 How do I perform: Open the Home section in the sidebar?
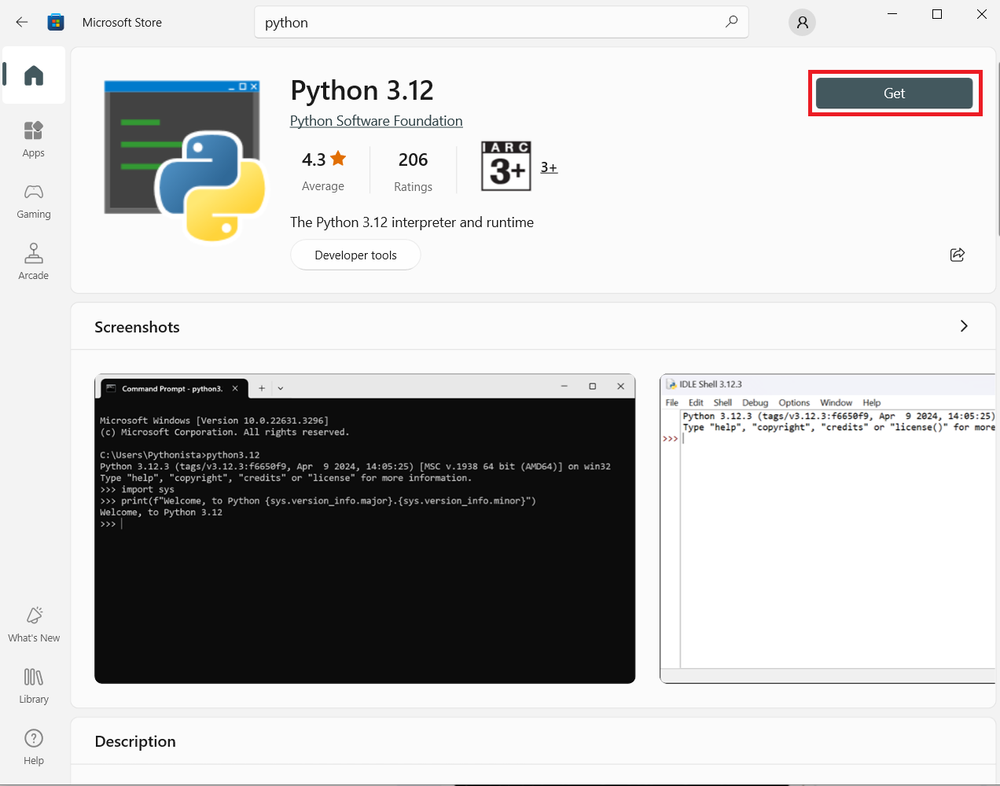pyautogui.click(x=33, y=75)
